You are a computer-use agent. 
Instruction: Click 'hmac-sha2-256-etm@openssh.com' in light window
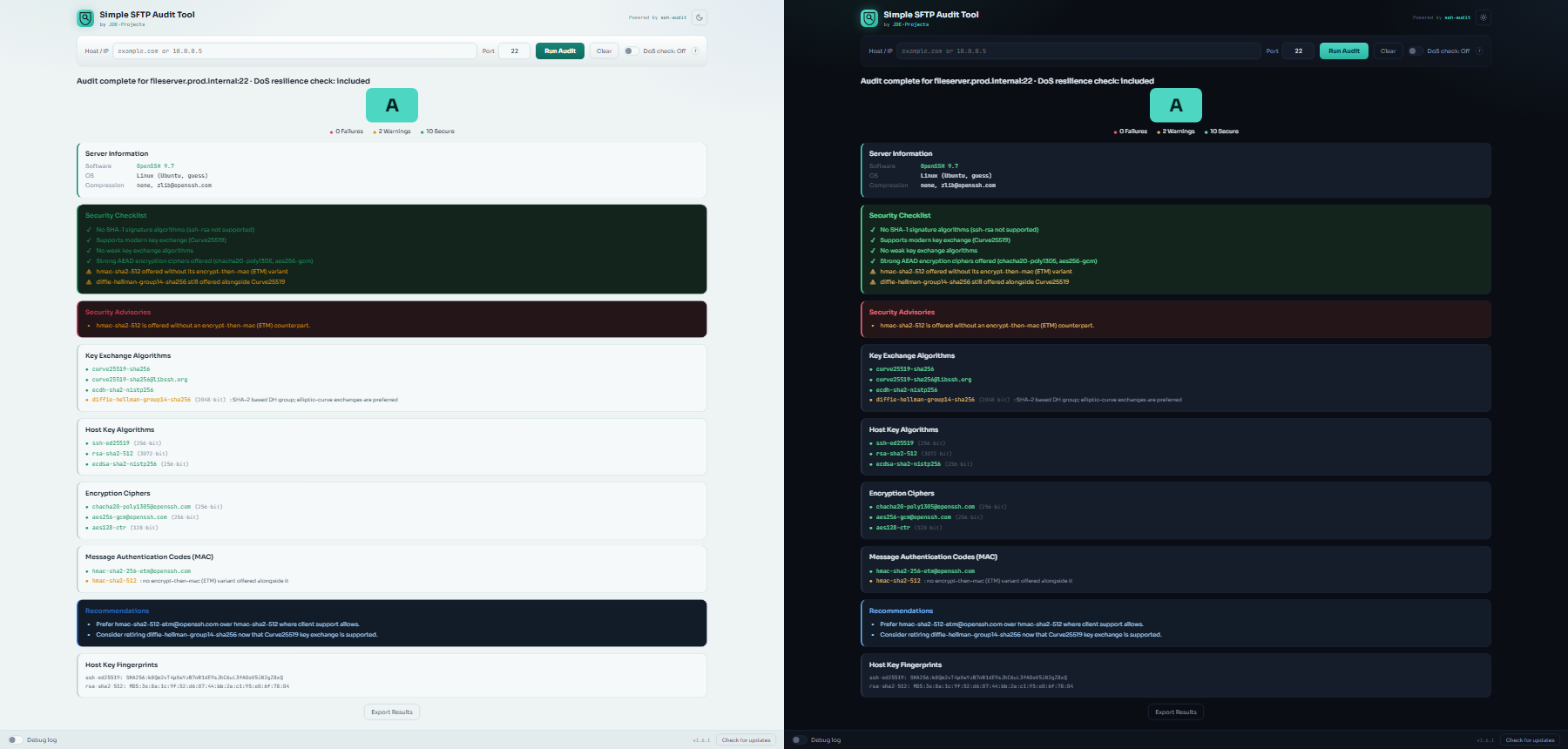point(141,571)
